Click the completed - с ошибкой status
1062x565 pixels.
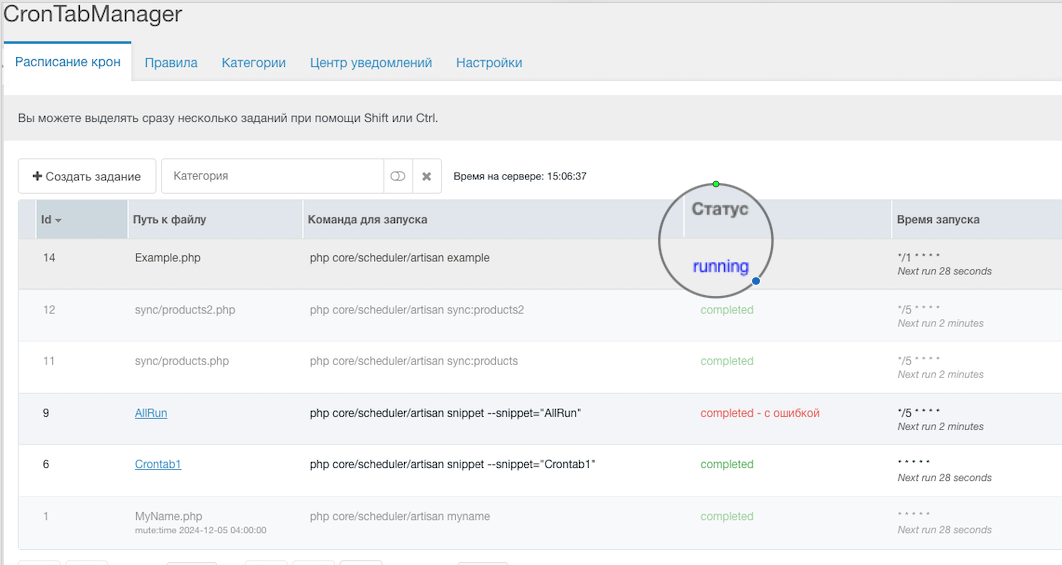click(760, 413)
